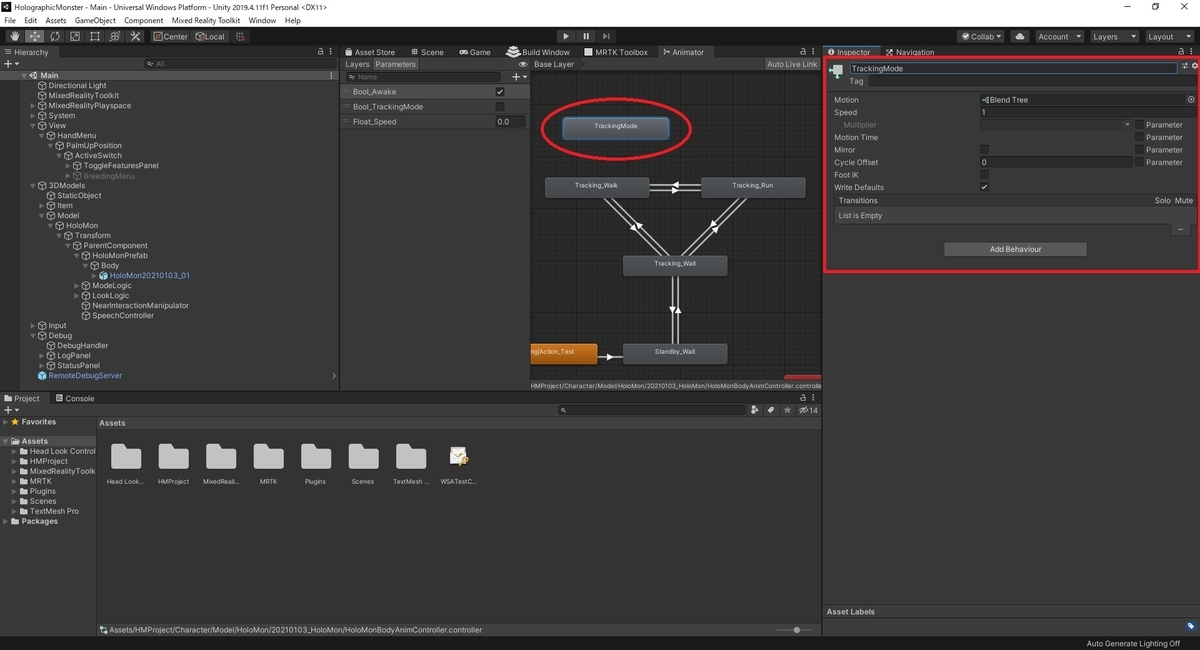This screenshot has width=1200, height=650.
Task: Toggle Foot IK checkbox
Action: click(984, 175)
